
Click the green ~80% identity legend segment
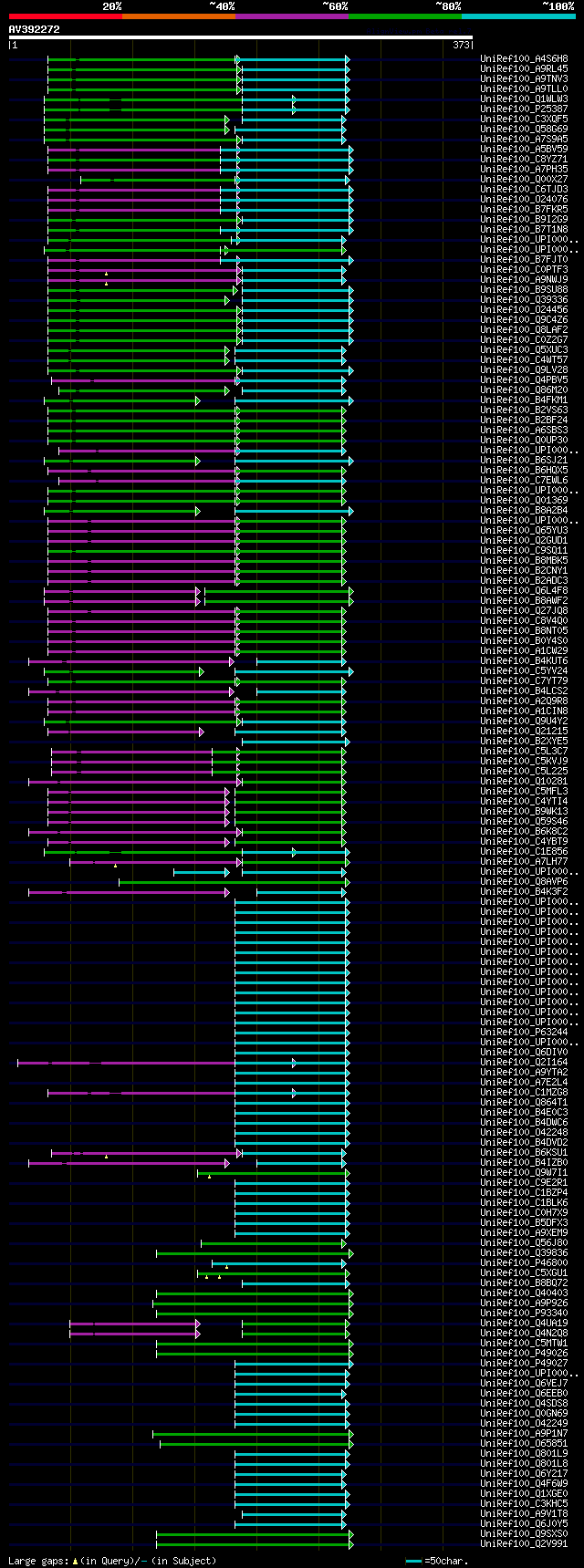click(404, 16)
